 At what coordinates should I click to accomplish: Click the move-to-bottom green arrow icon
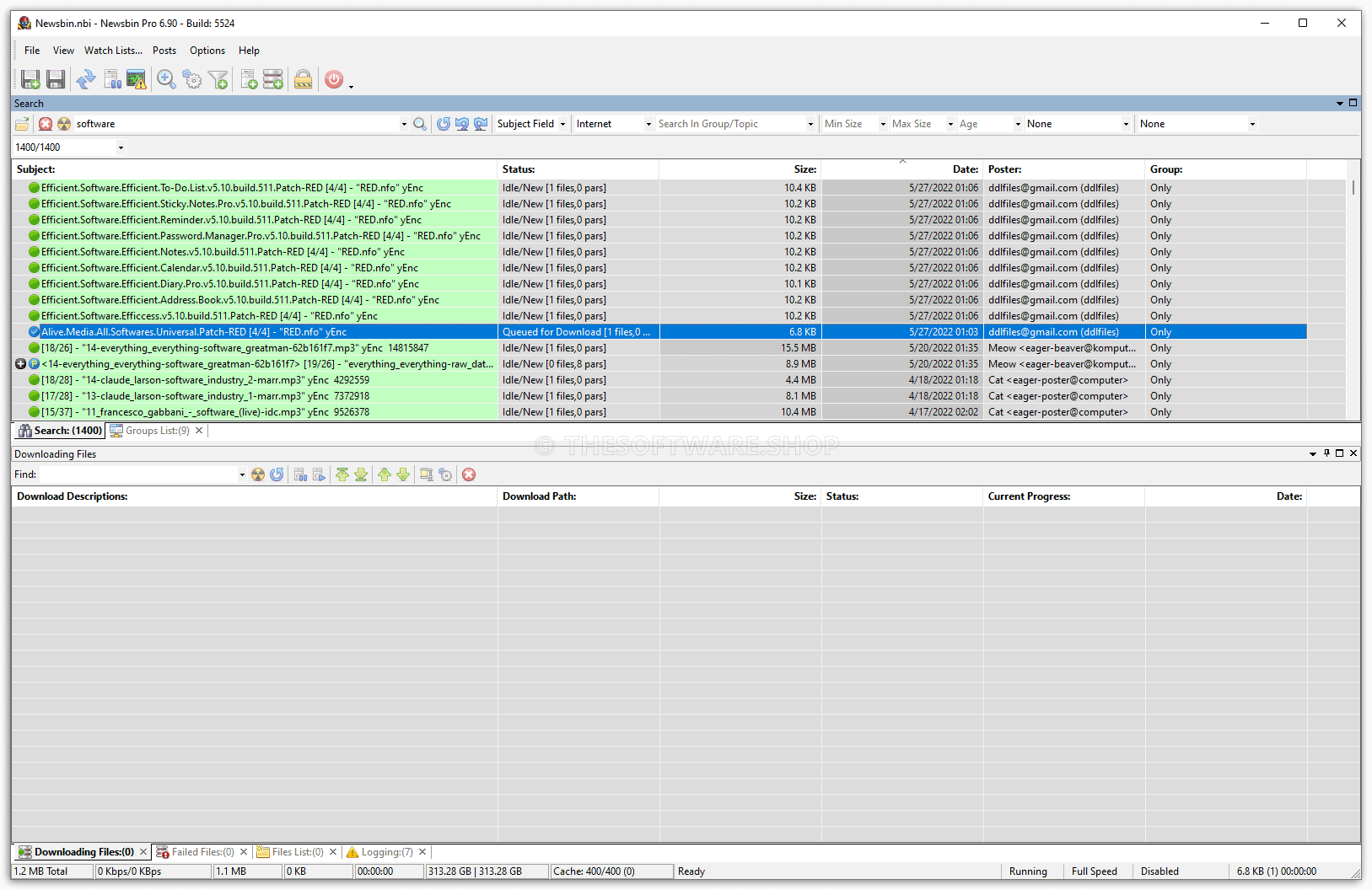[x=361, y=474]
